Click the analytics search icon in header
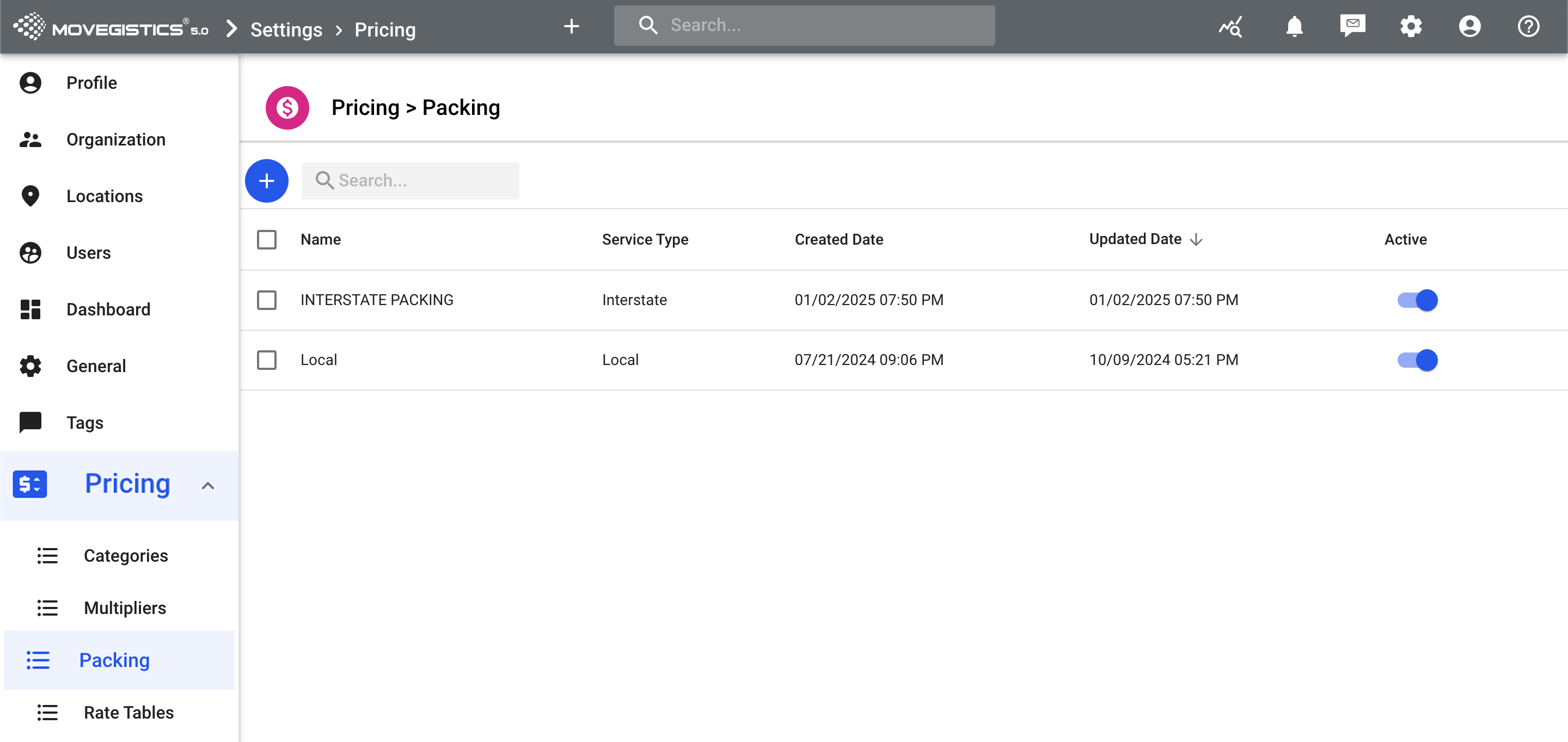1568x742 pixels. 1230,26
